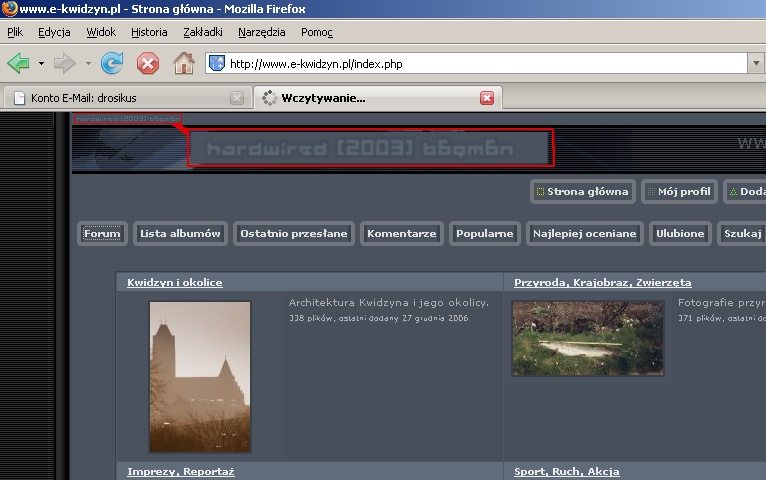Expand the address bar URL dropdown
This screenshot has width=766, height=480.
pos(756,63)
